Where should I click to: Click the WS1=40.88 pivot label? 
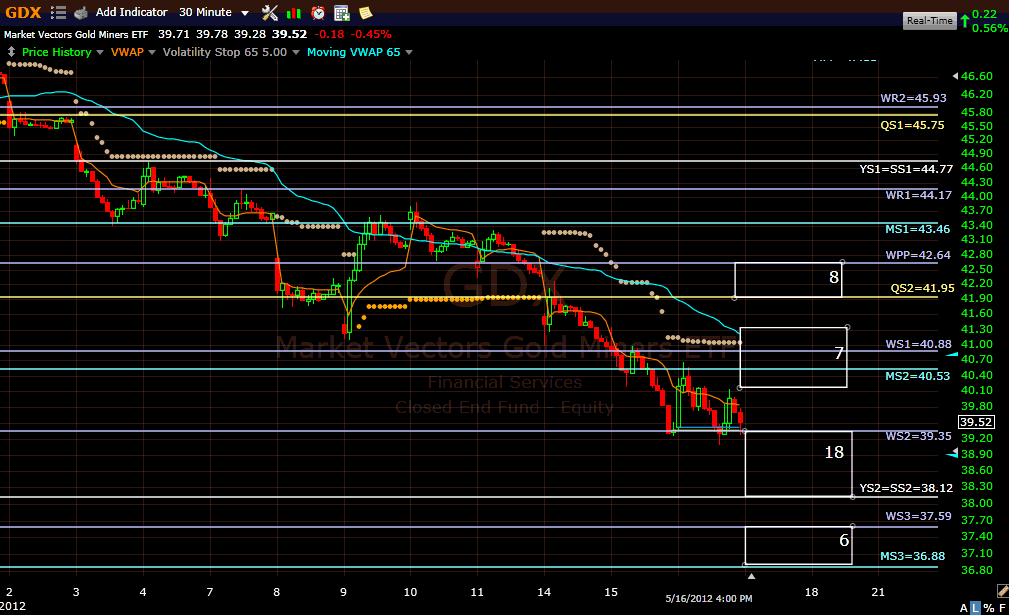[918, 344]
